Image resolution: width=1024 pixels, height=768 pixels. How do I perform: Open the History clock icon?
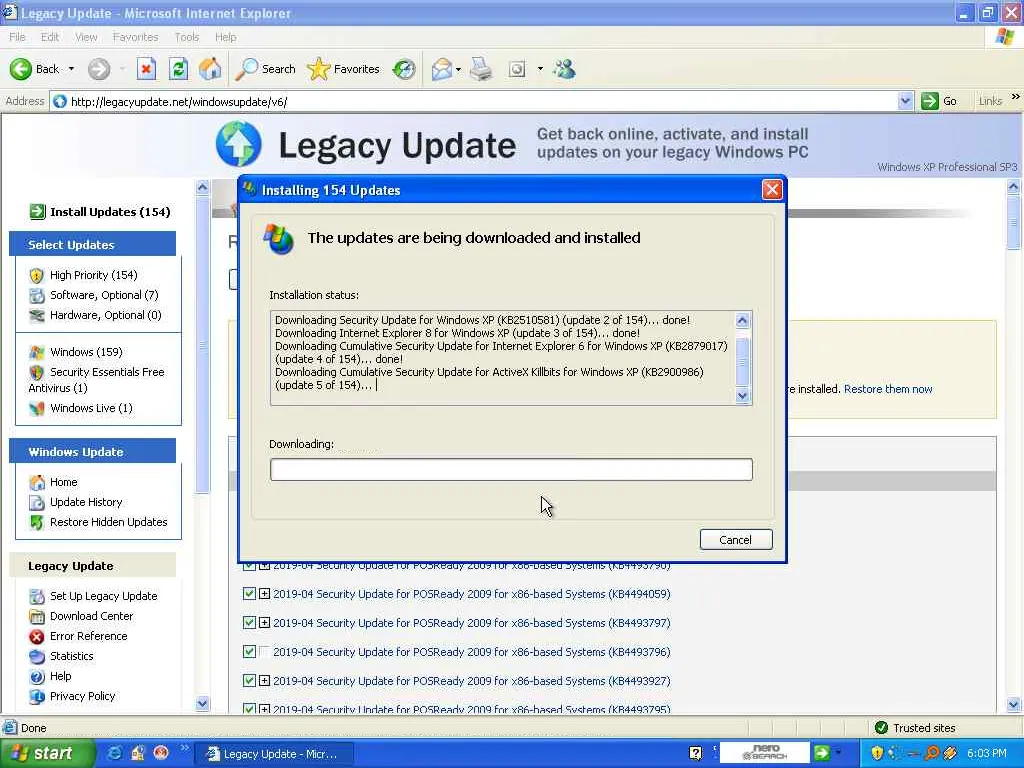(404, 69)
